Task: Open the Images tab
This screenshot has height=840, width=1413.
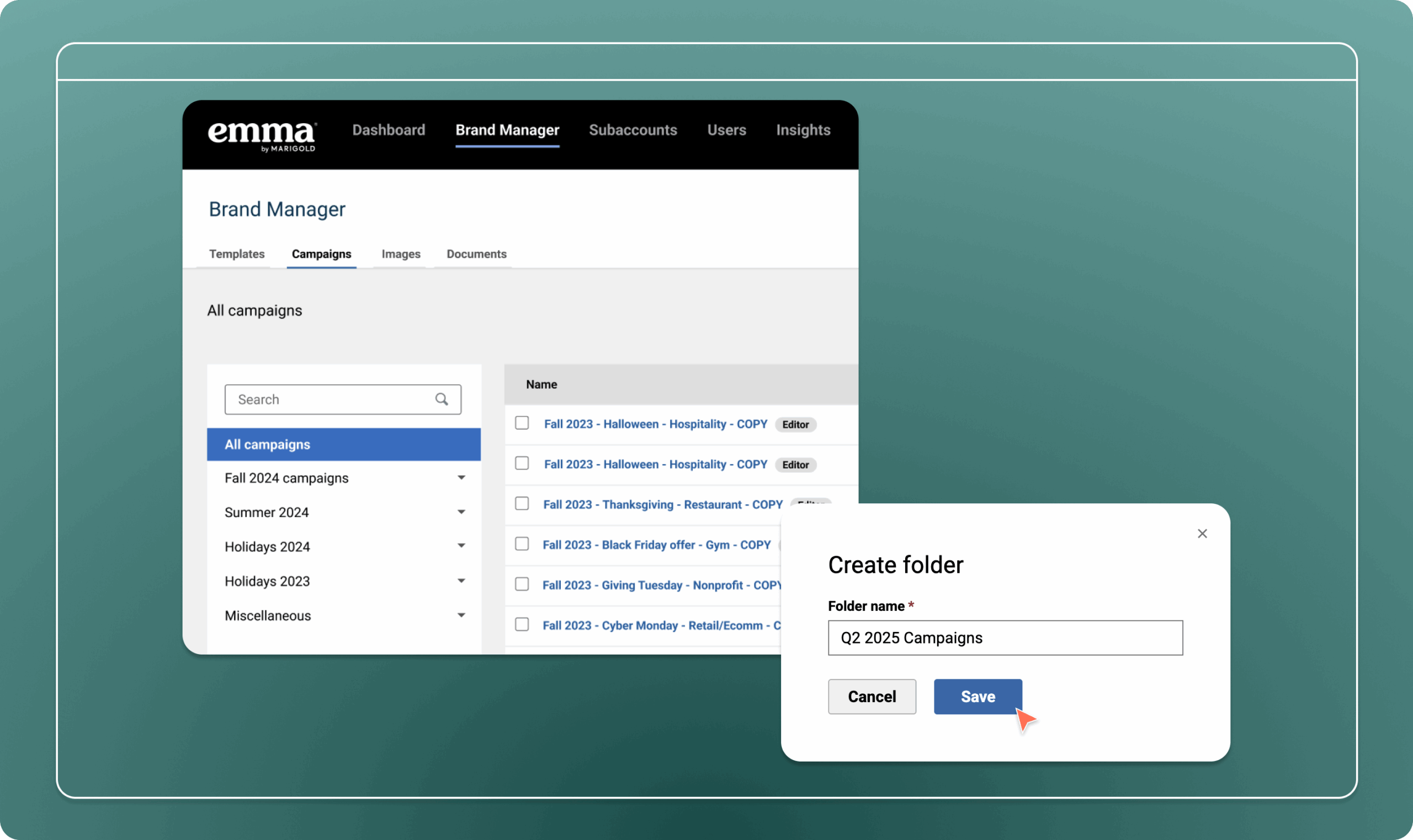Action: 401,254
